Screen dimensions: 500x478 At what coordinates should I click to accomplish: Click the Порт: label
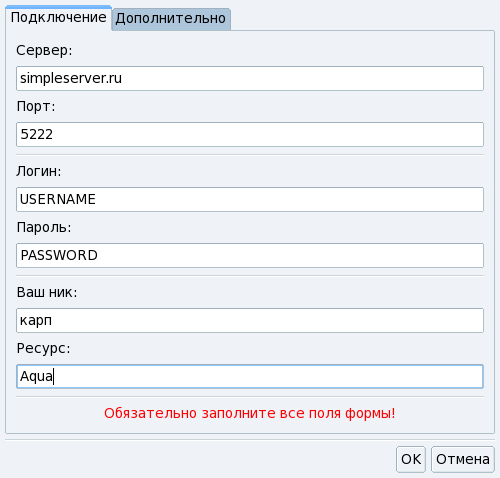tap(36, 107)
